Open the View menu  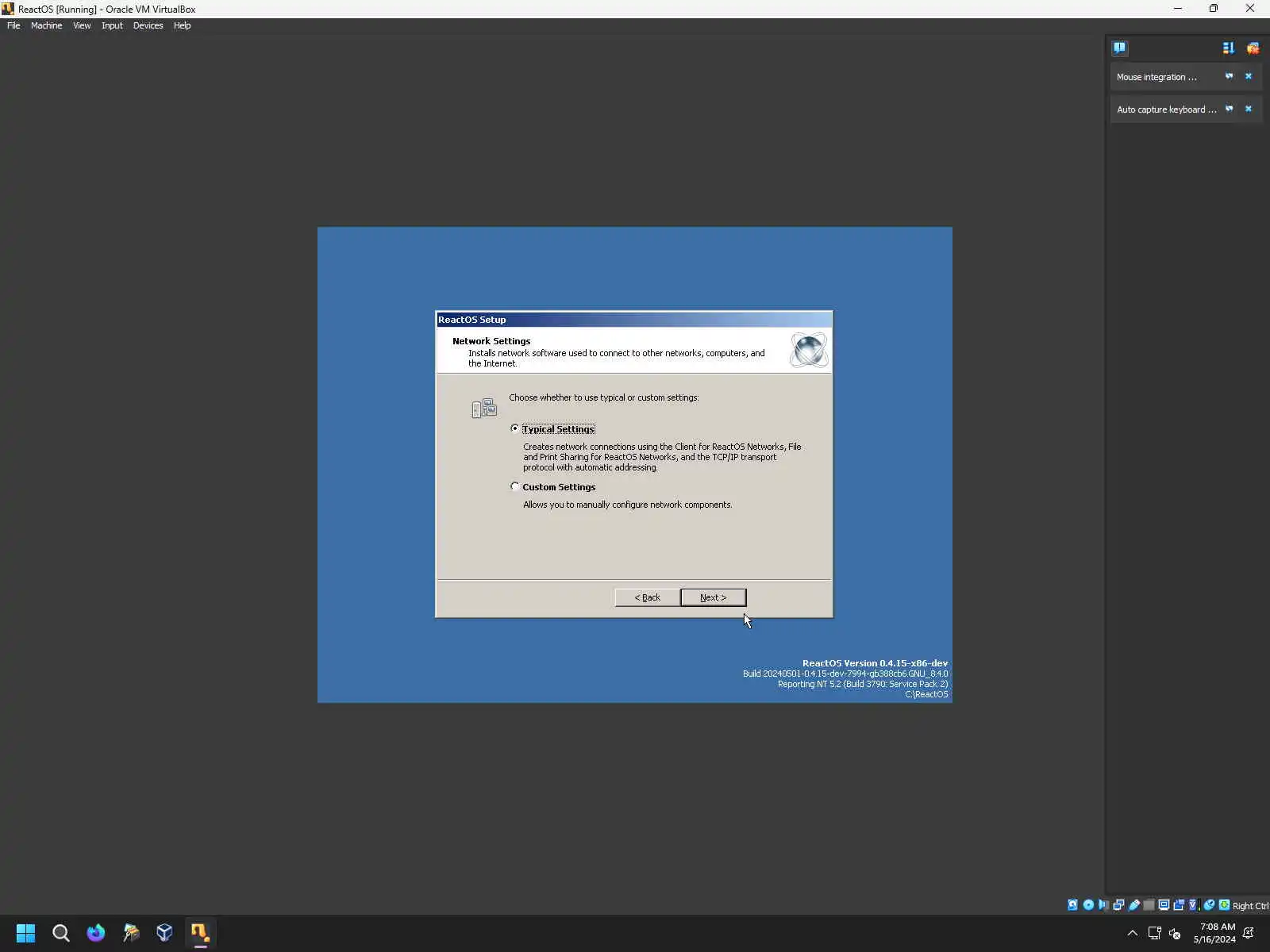tap(82, 25)
